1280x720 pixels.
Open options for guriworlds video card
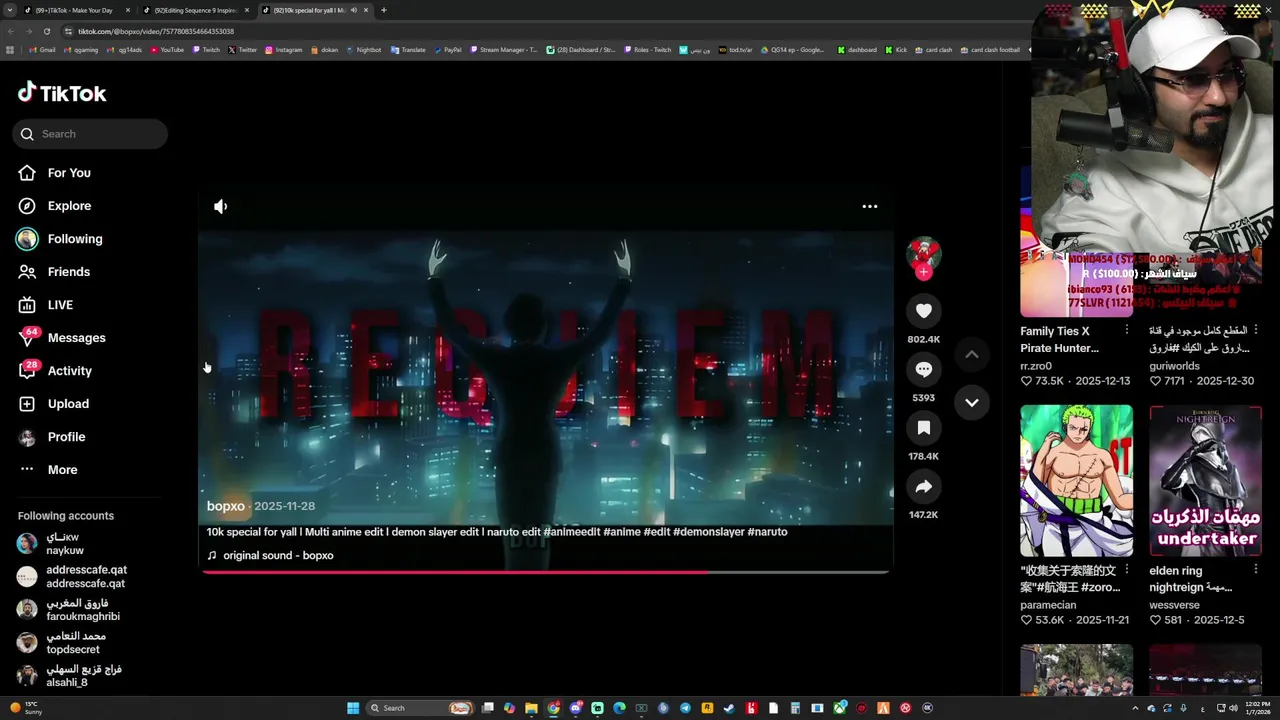click(1256, 330)
